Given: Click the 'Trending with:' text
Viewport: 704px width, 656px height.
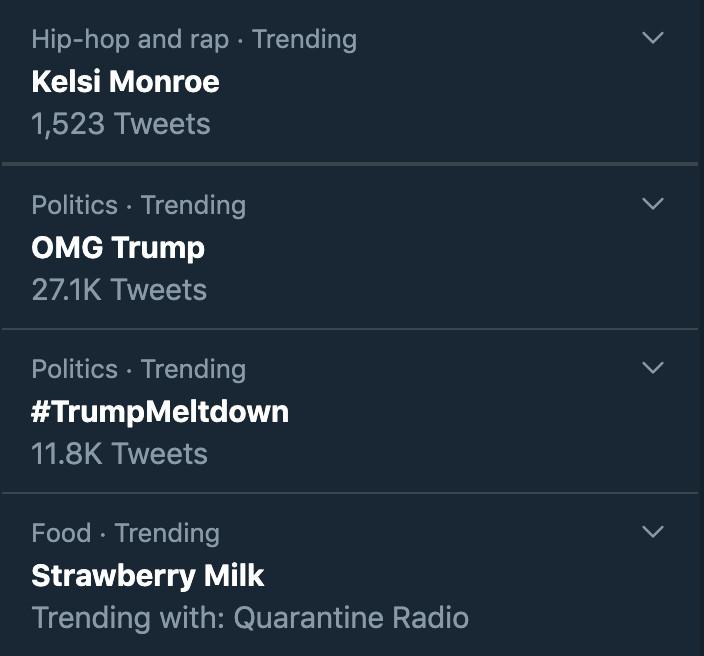Looking at the screenshot, I should click(x=128, y=618).
